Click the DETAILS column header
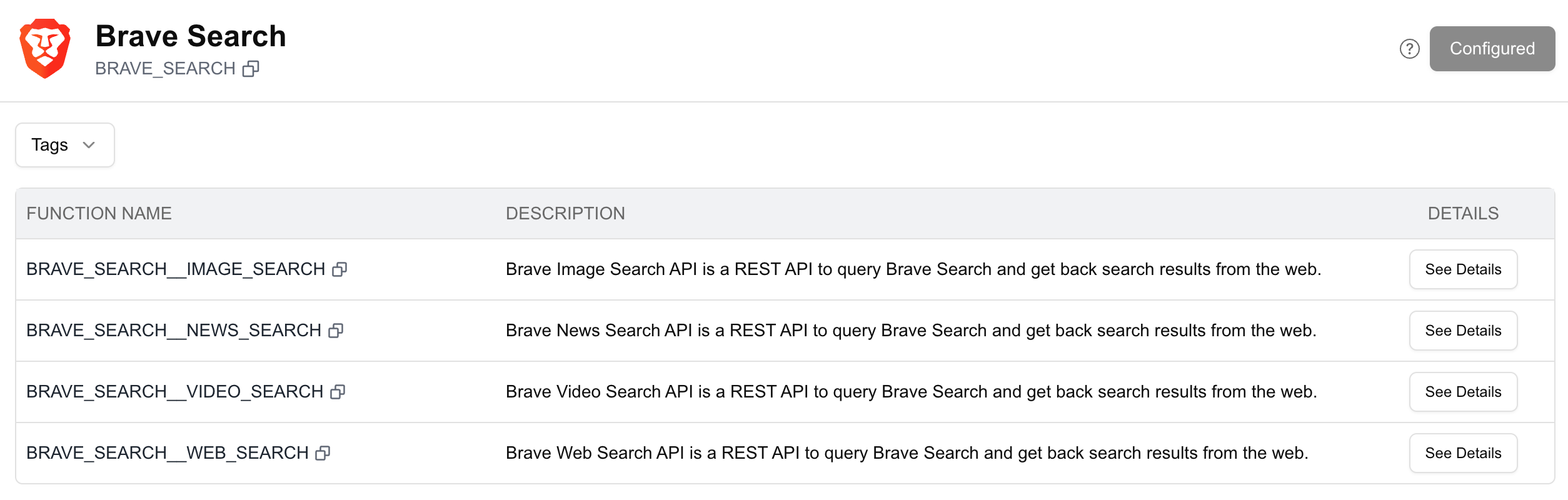This screenshot has width=1568, height=500. [1463, 214]
